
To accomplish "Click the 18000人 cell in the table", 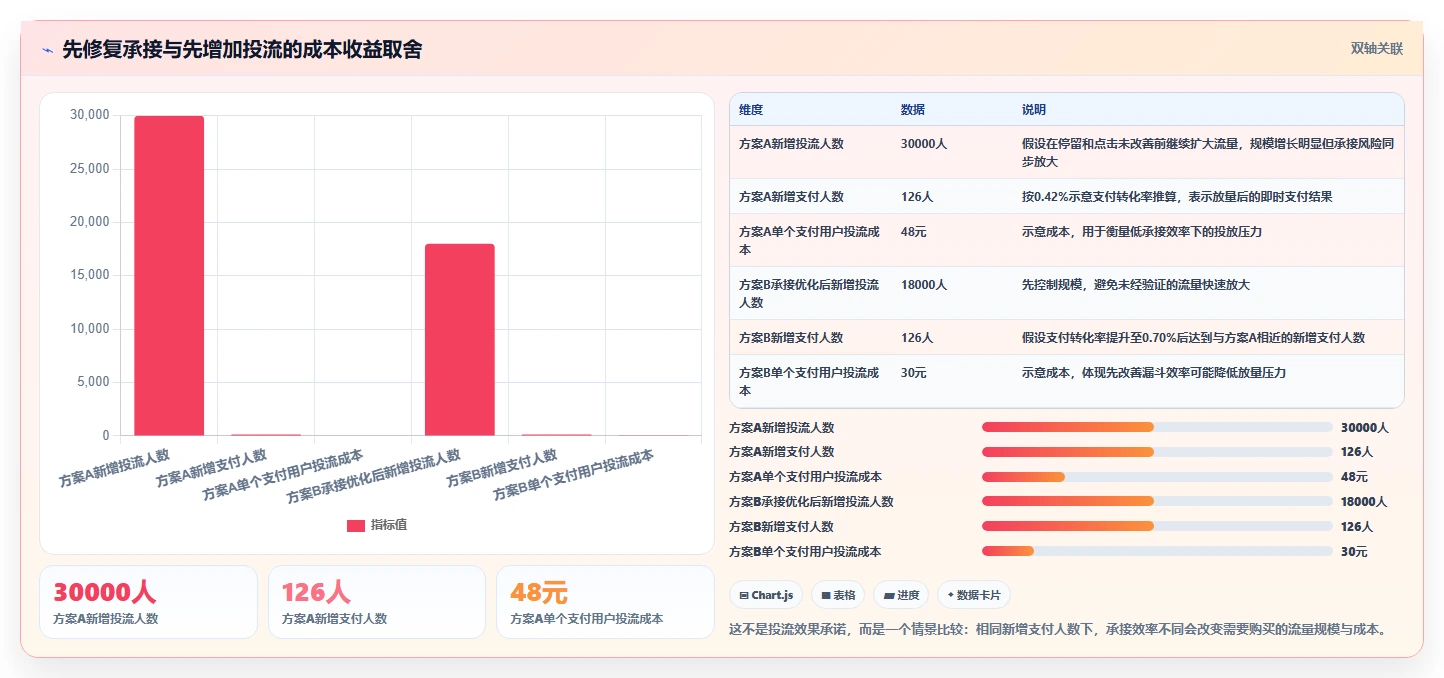I will click(924, 285).
